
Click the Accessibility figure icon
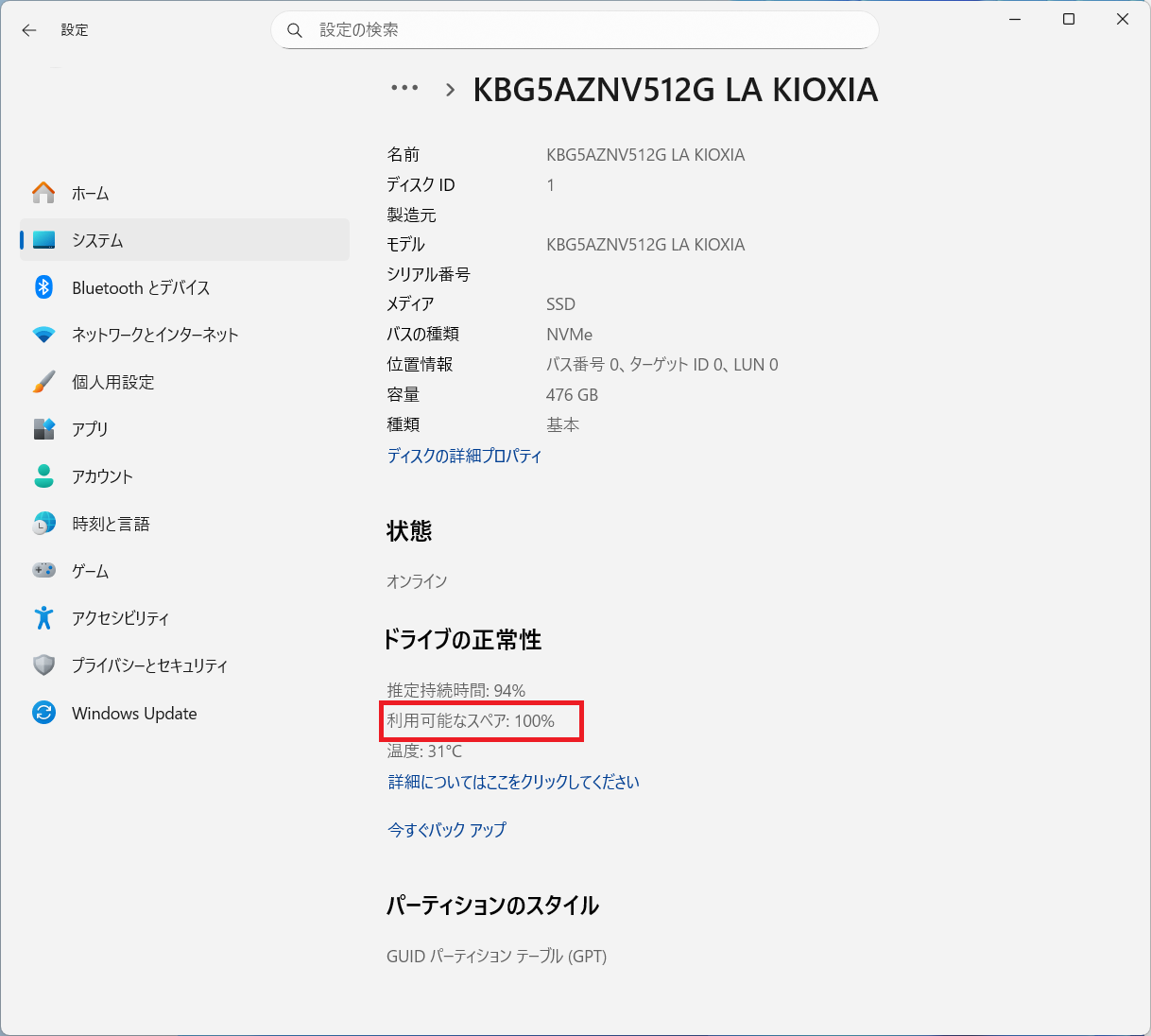[x=43, y=618]
